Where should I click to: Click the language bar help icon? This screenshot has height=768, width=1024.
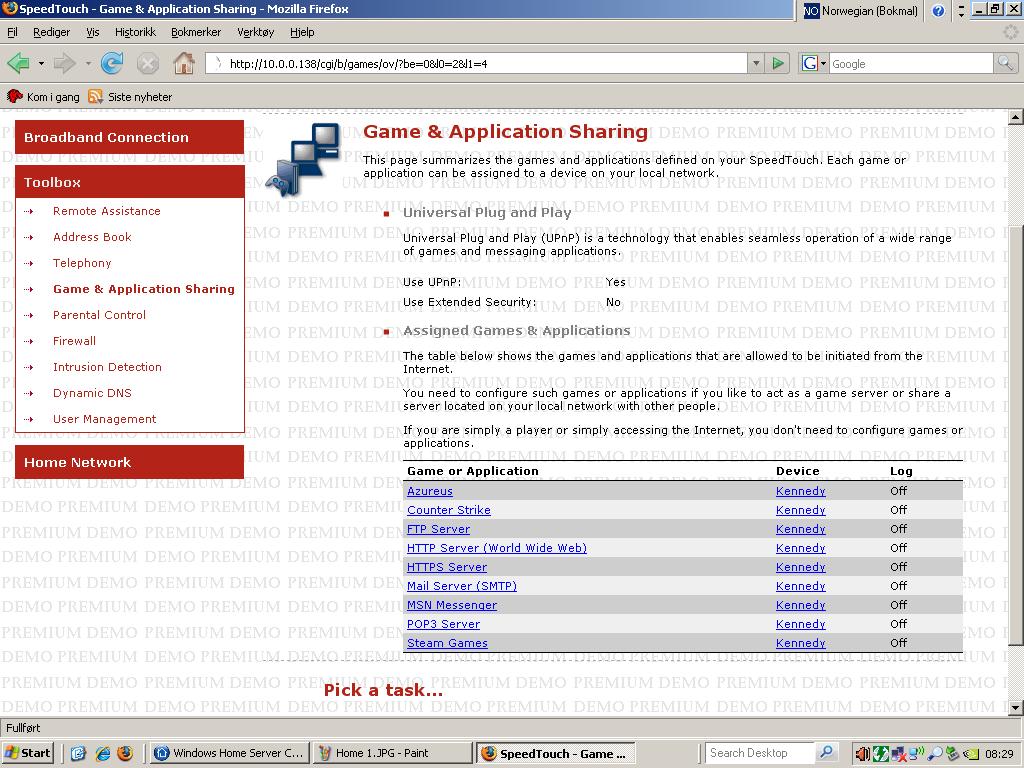pyautogui.click(x=938, y=10)
